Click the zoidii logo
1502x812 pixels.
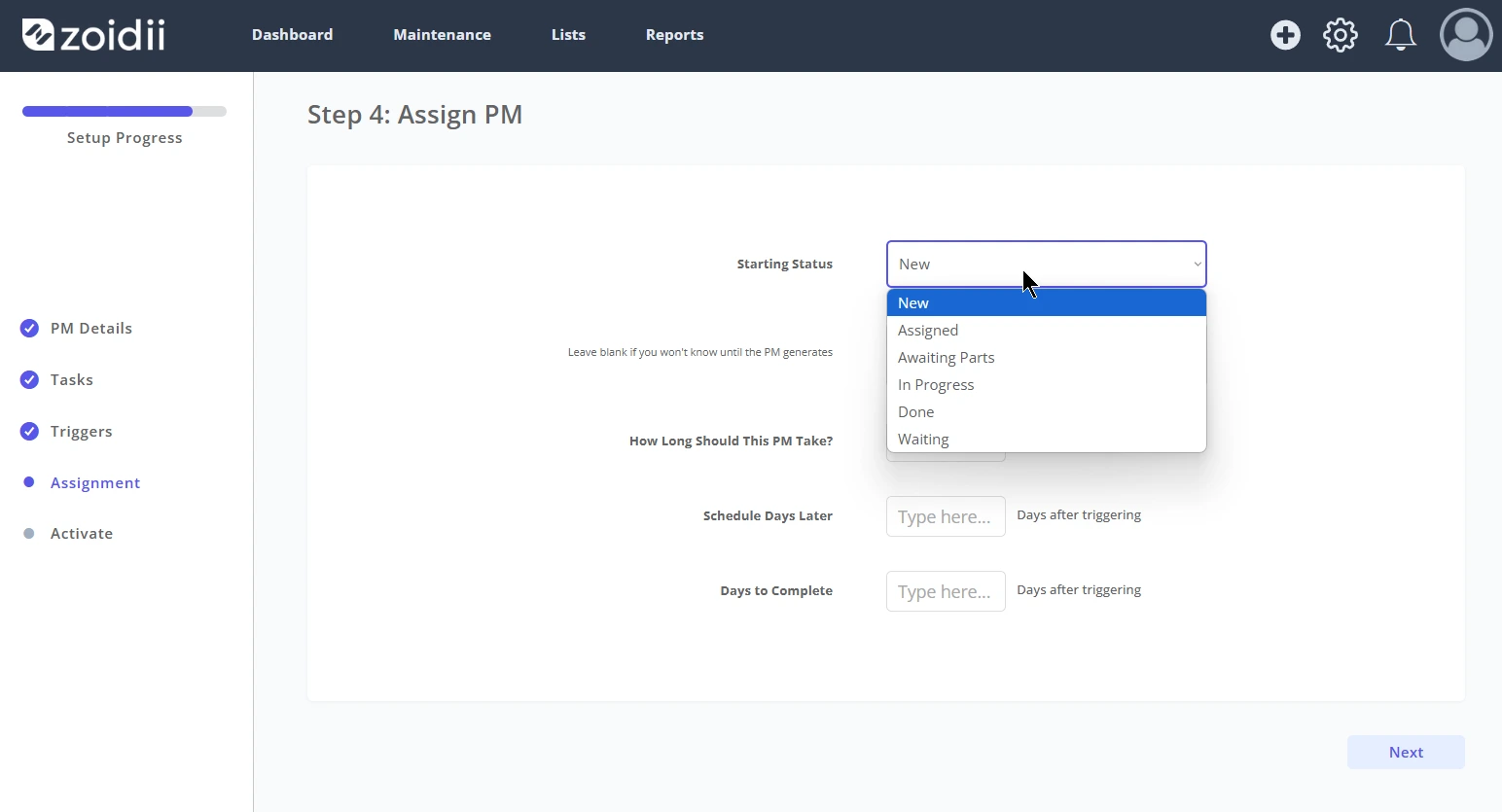pos(93,35)
